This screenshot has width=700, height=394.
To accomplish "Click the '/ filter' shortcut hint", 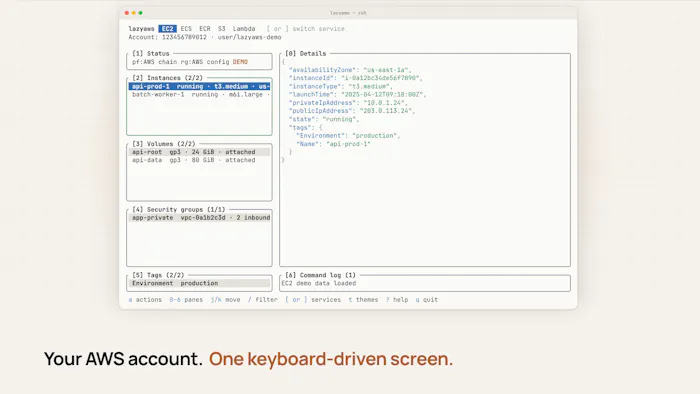I will (x=262, y=300).
